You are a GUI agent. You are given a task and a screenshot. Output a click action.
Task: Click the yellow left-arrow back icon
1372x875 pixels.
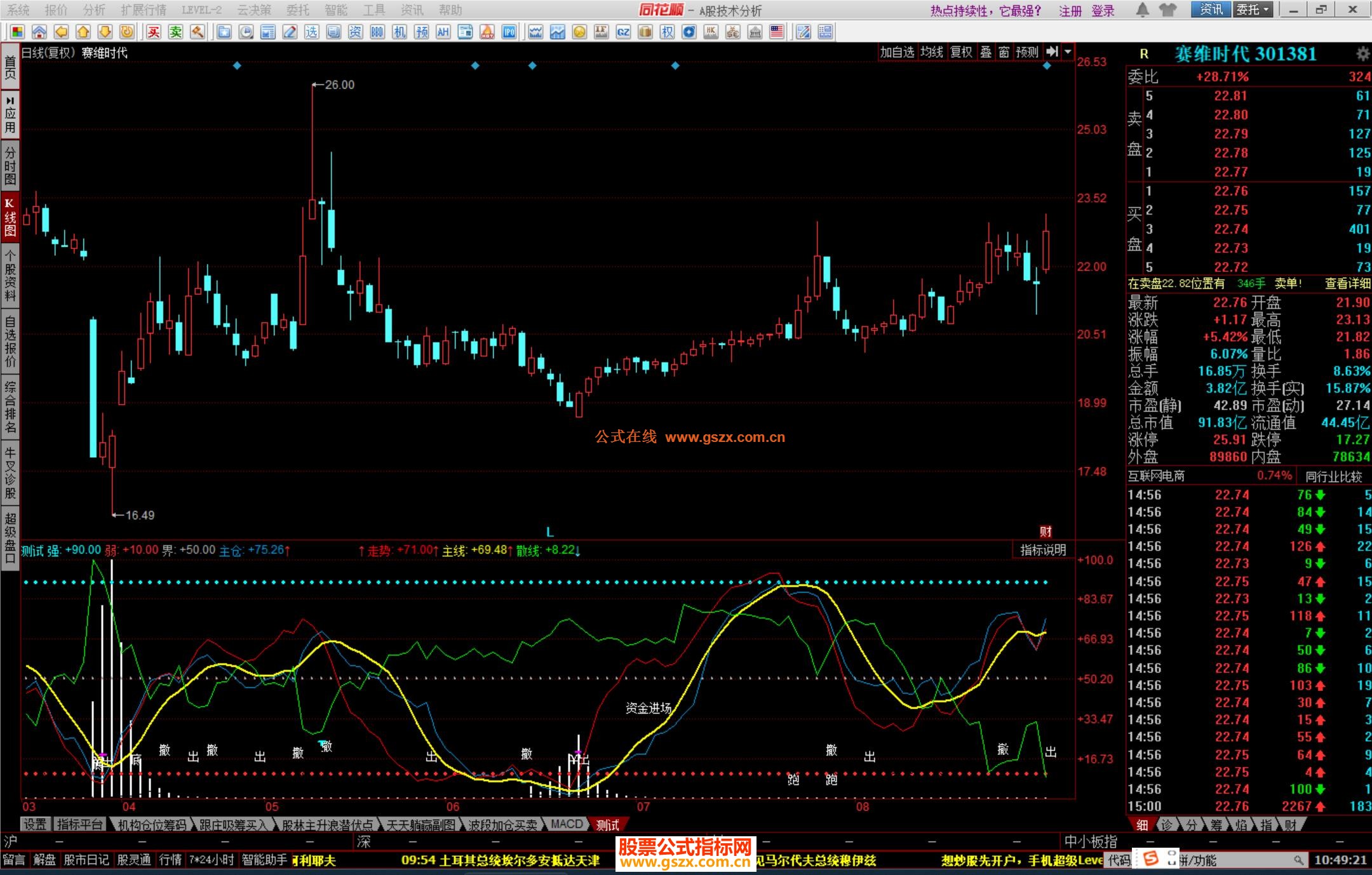tap(61, 32)
